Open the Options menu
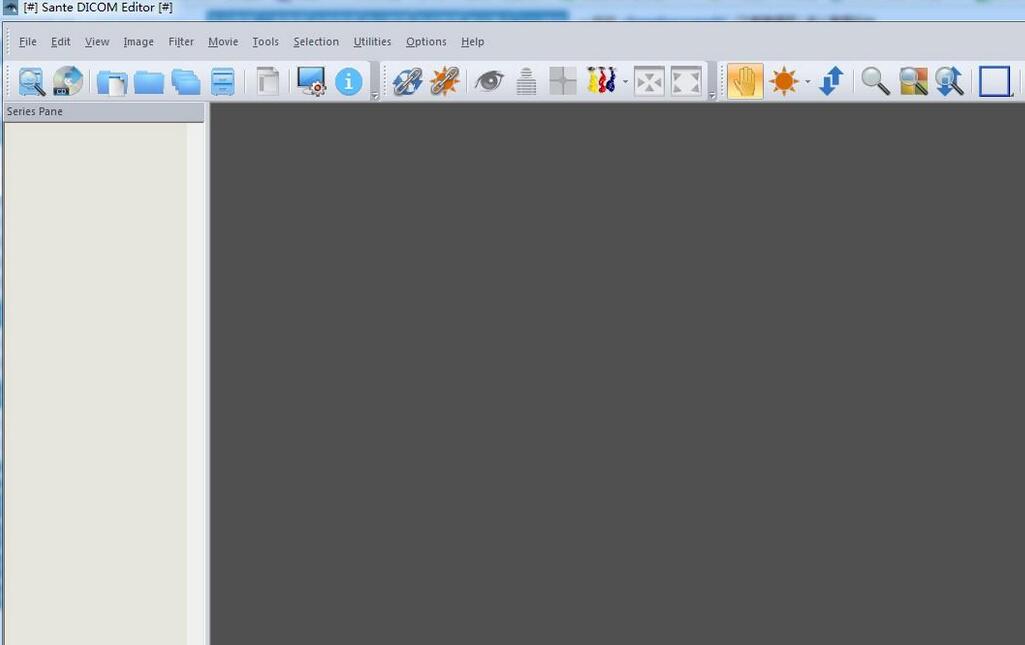 (x=426, y=42)
